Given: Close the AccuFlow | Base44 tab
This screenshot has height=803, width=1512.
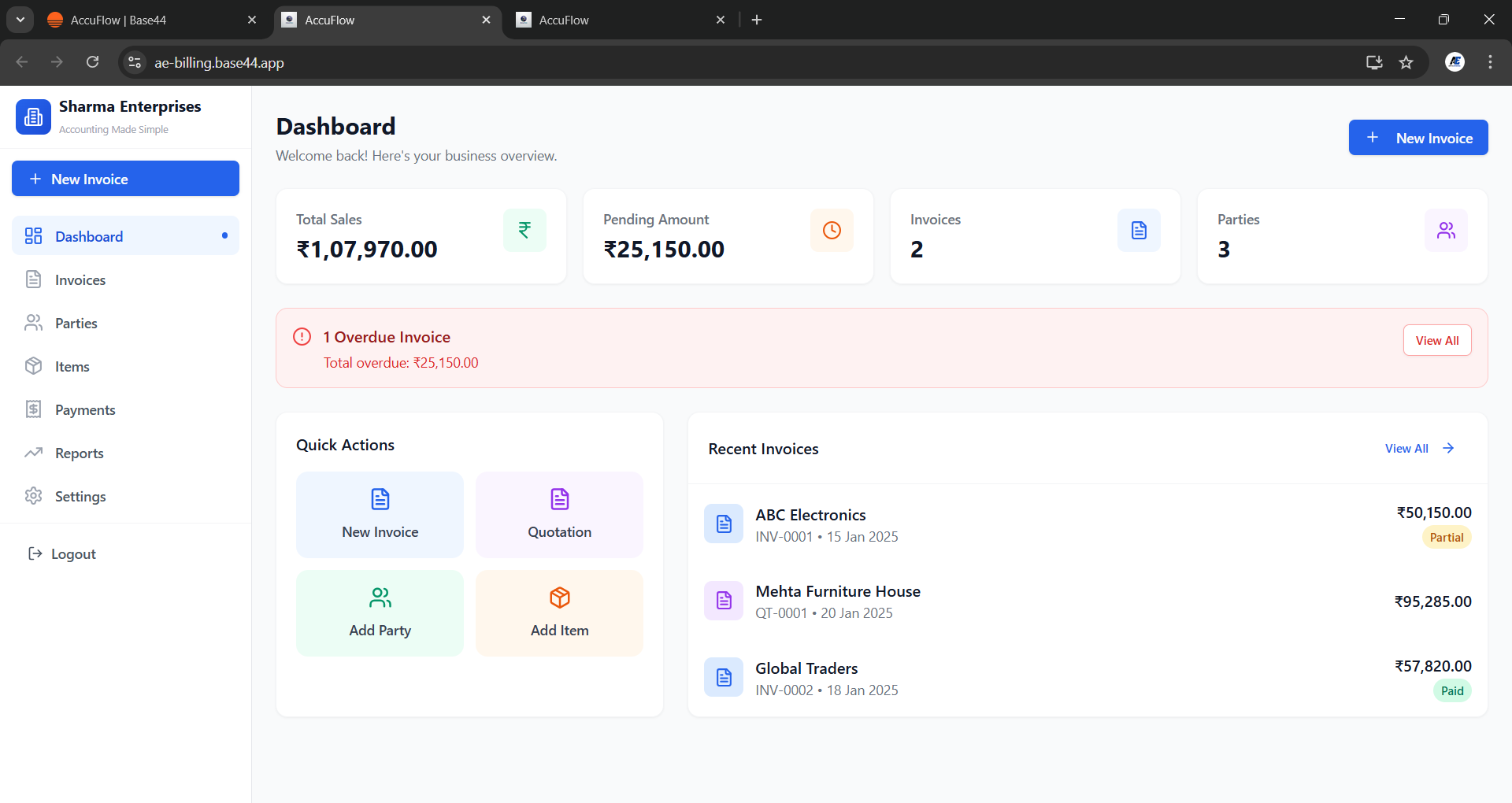Looking at the screenshot, I should [x=252, y=20].
